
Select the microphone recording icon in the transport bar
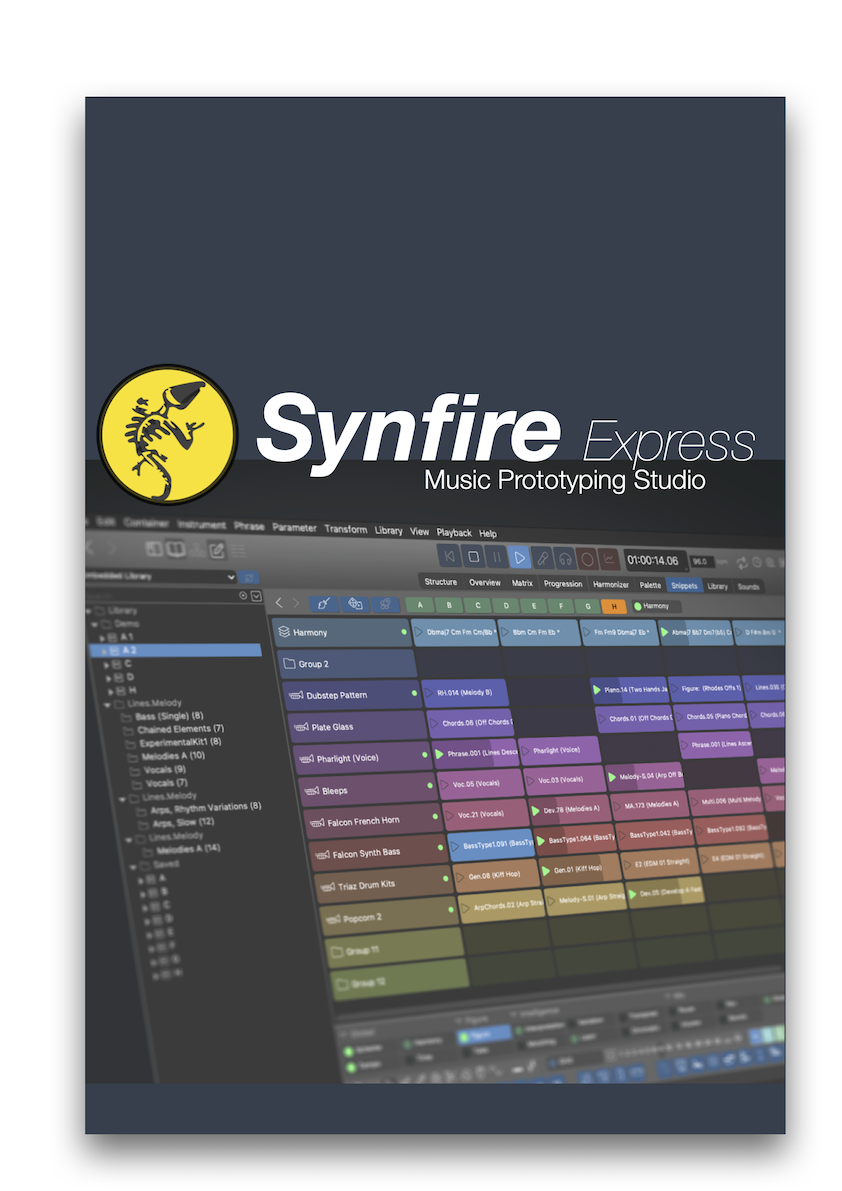(x=544, y=559)
